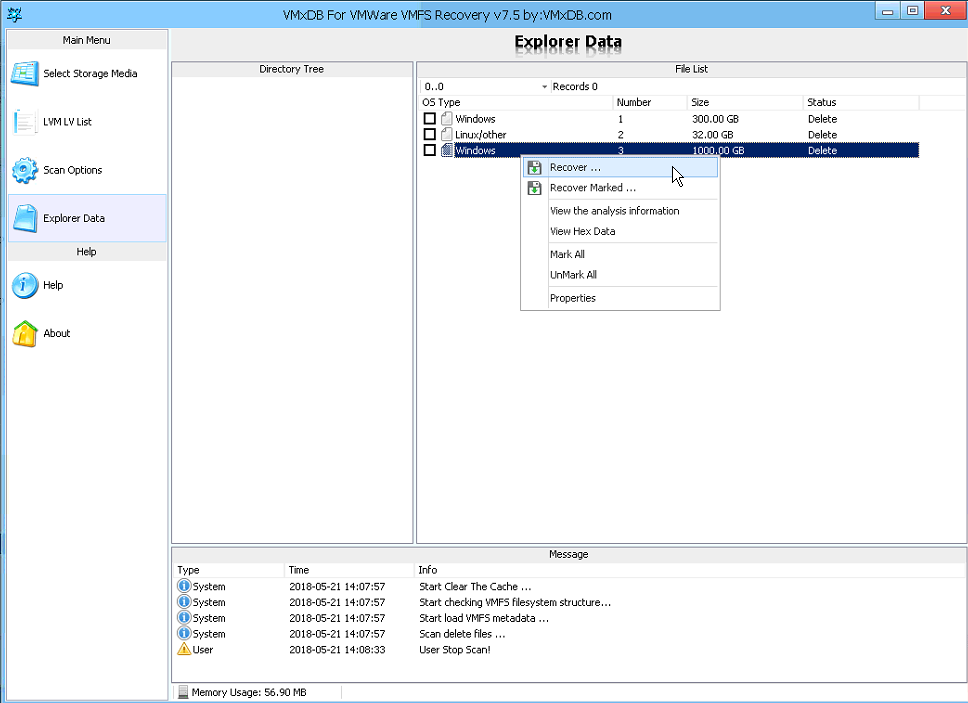Select View the analysis information
The image size is (968, 703).
pos(620,211)
